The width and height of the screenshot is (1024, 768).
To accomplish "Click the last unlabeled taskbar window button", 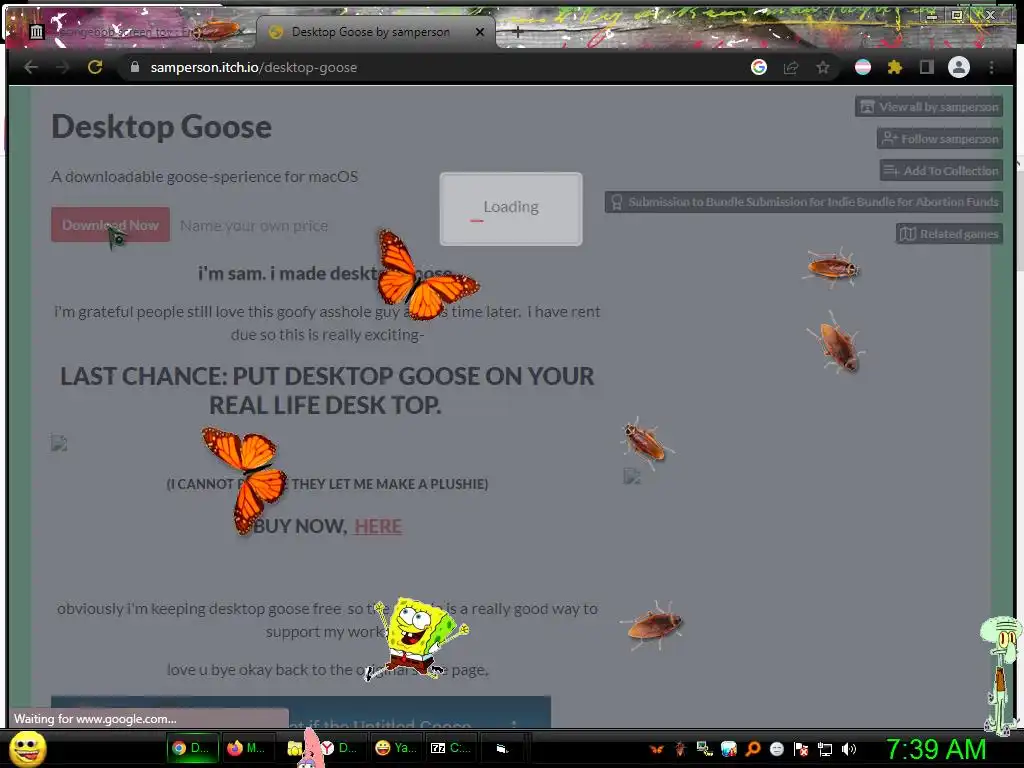I will [x=504, y=748].
